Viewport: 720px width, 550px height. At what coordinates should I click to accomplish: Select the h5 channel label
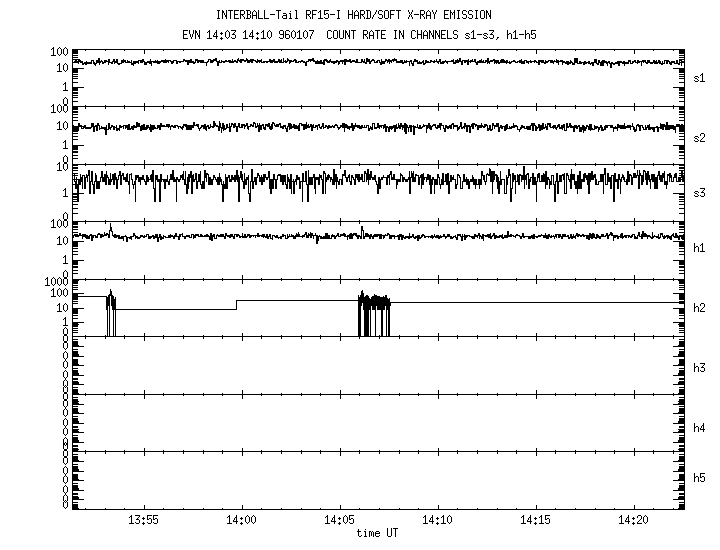(x=700, y=478)
